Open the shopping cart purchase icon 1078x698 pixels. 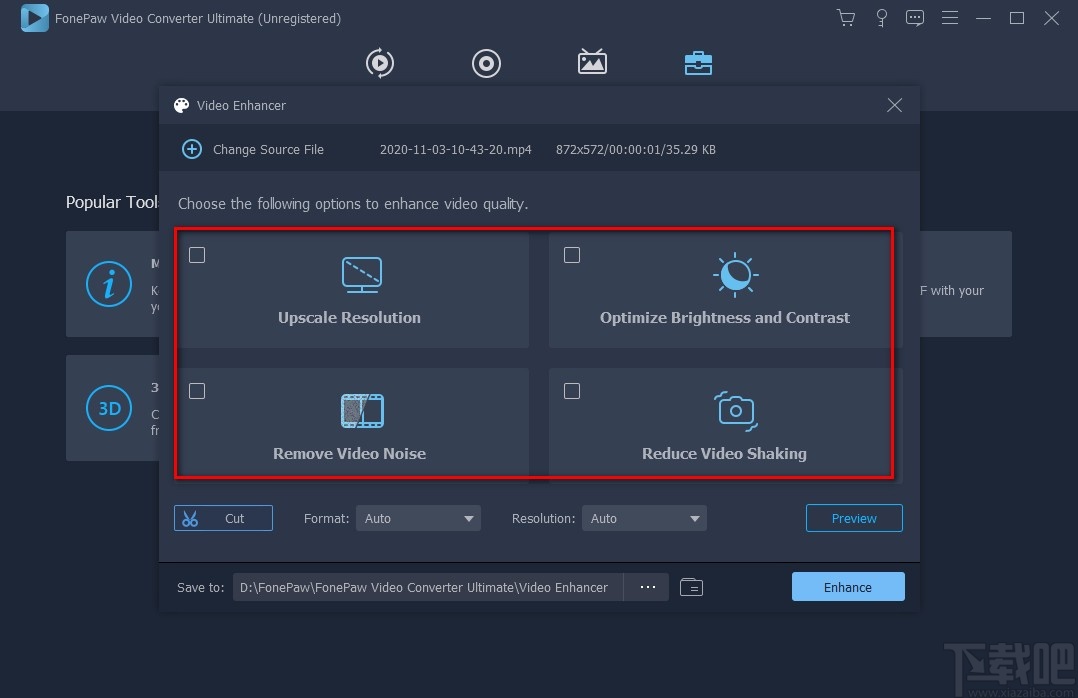click(846, 18)
